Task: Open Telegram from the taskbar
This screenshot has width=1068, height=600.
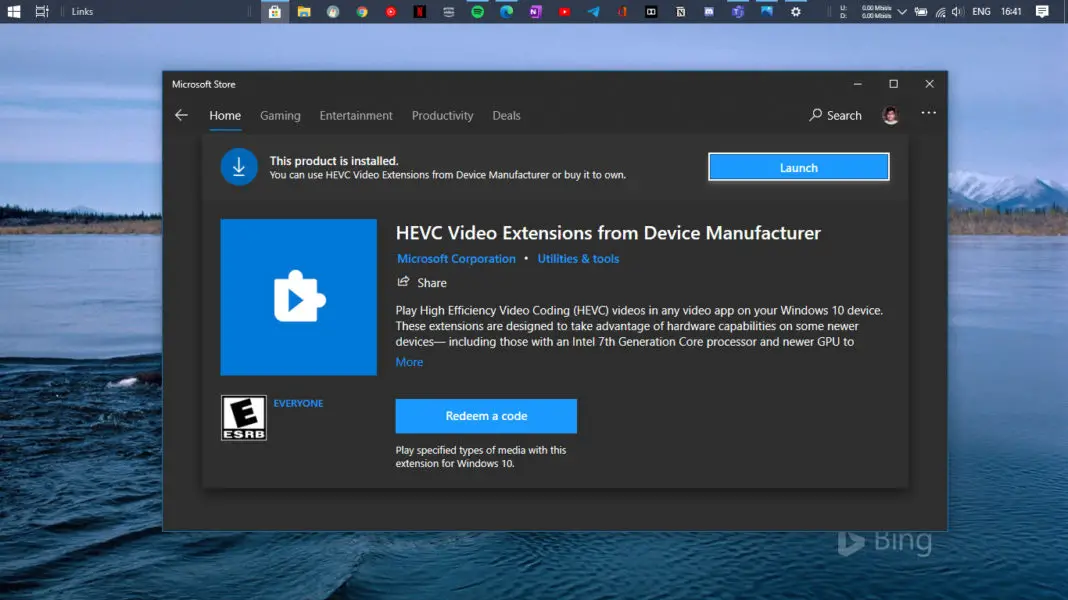Action: tap(594, 11)
